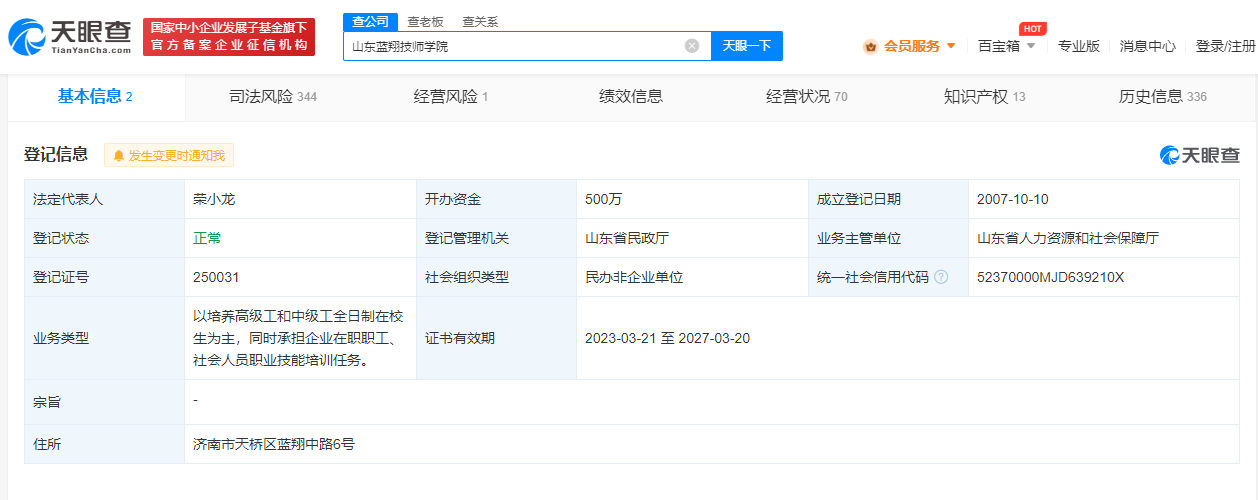The width and height of the screenshot is (1258, 500).
Task: Click the 宗旨 label cell
Action: pos(105,402)
